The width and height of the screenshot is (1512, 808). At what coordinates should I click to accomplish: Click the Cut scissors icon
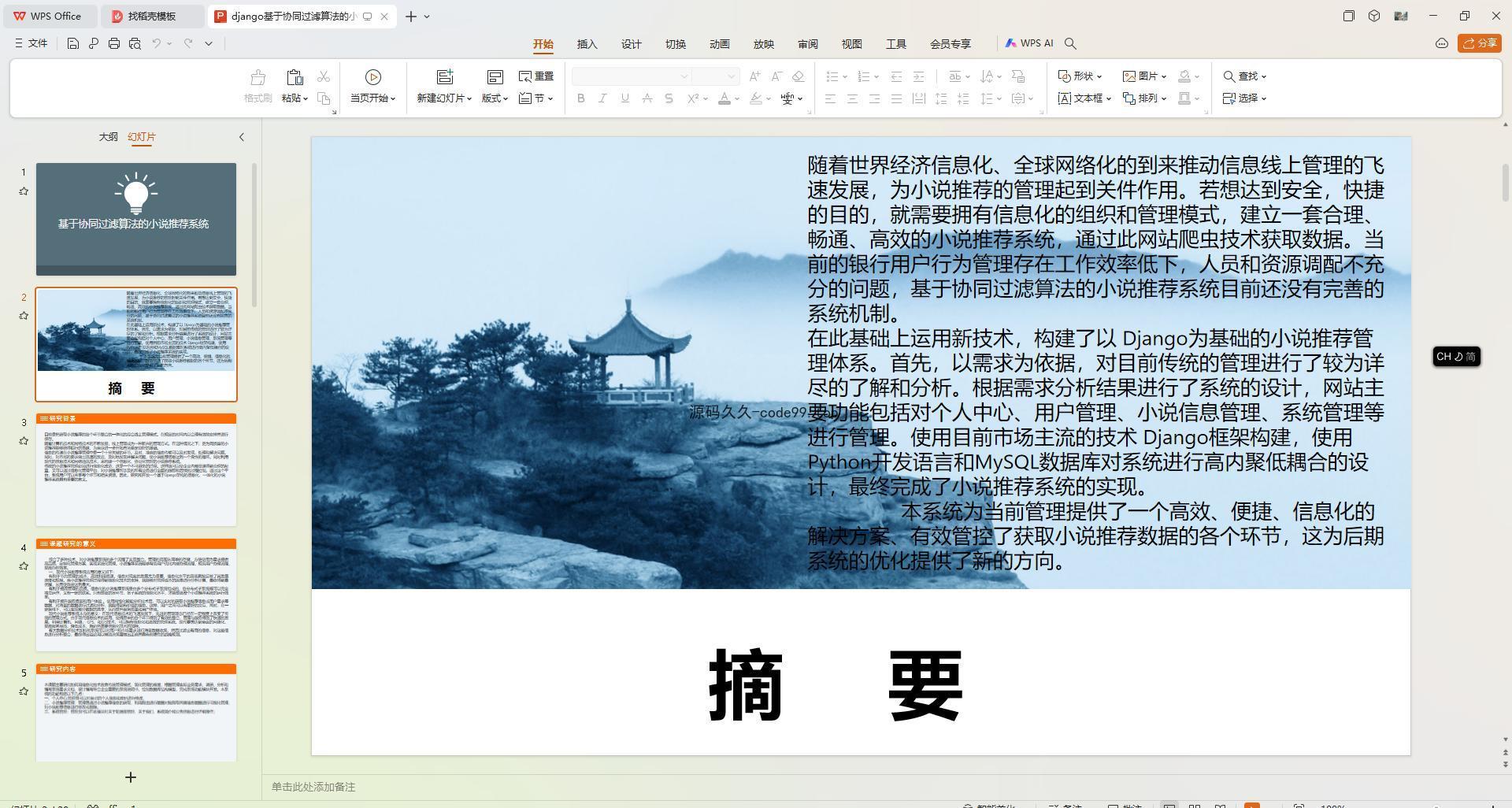[x=324, y=76]
